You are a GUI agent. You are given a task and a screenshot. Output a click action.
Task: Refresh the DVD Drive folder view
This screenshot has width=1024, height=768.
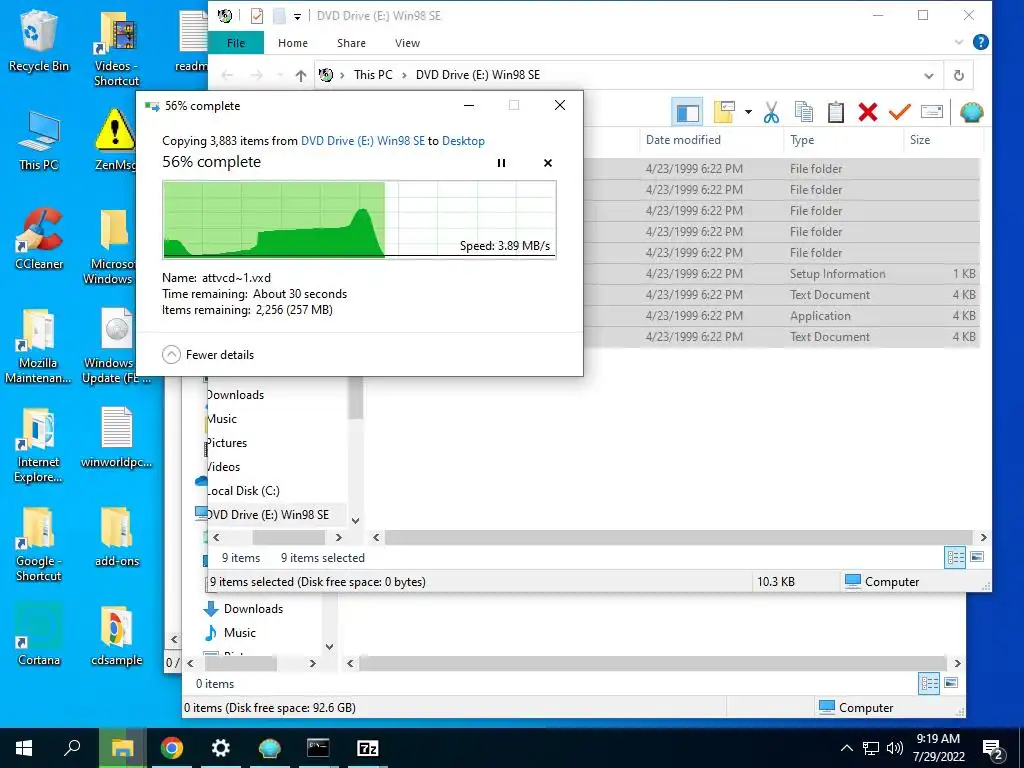click(x=959, y=75)
